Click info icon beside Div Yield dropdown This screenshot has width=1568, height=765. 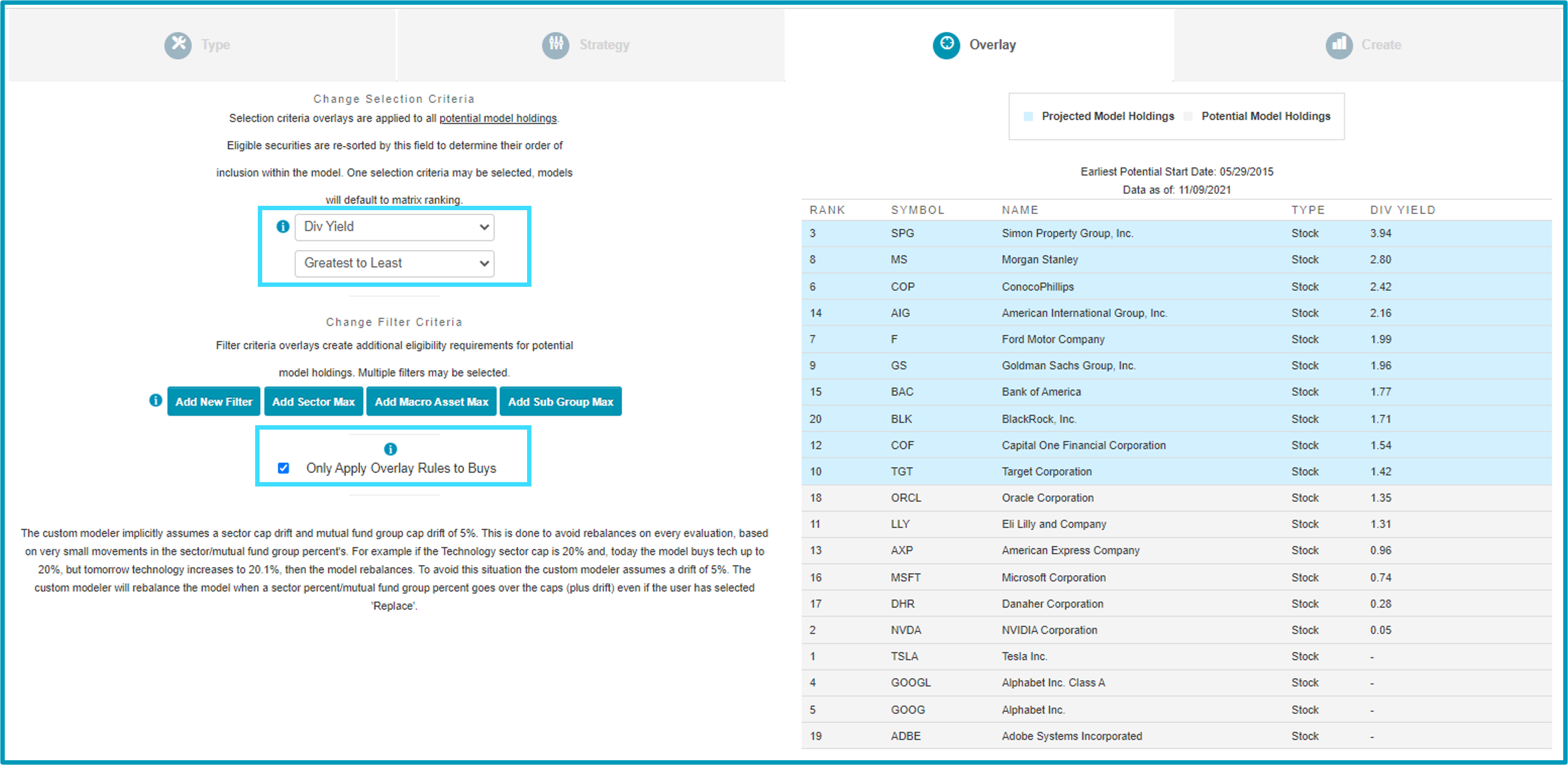[x=283, y=227]
